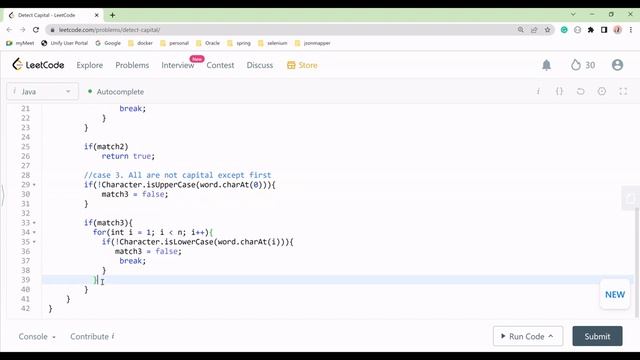
Task: Expand the Console panel
Action: [x=37, y=336]
